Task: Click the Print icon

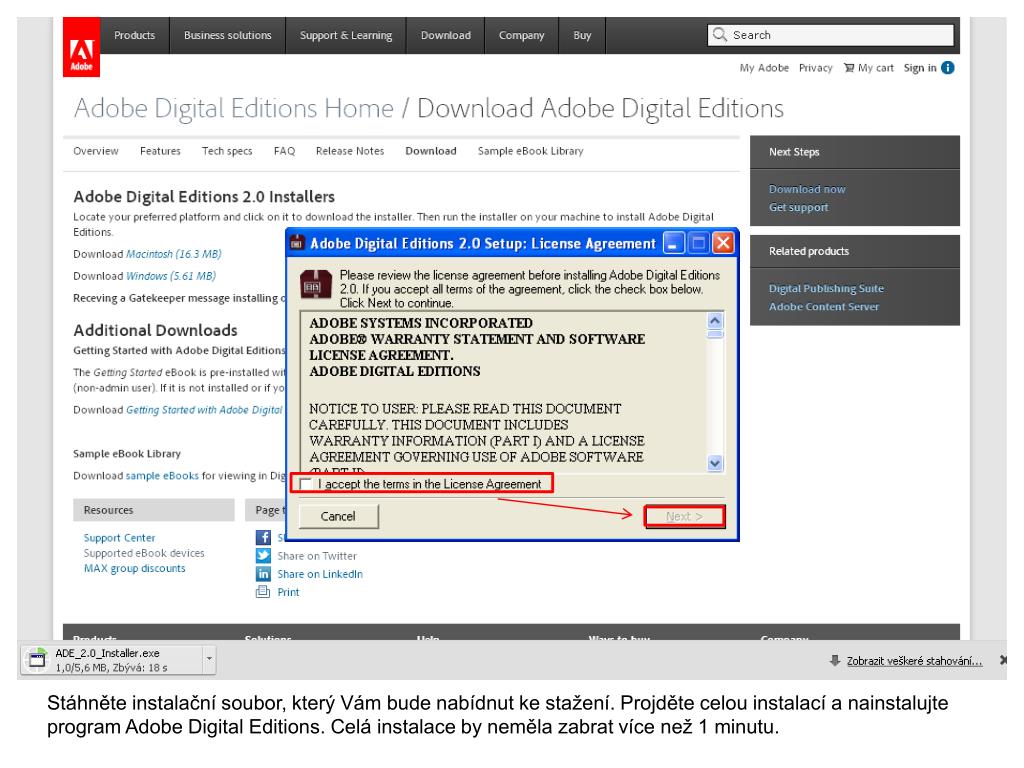Action: [263, 592]
